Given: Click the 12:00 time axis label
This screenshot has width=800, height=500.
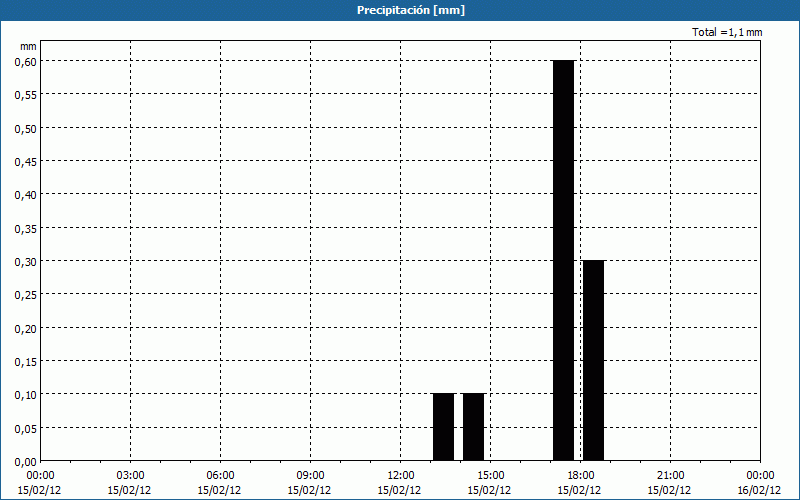Looking at the screenshot, I should click(401, 476).
